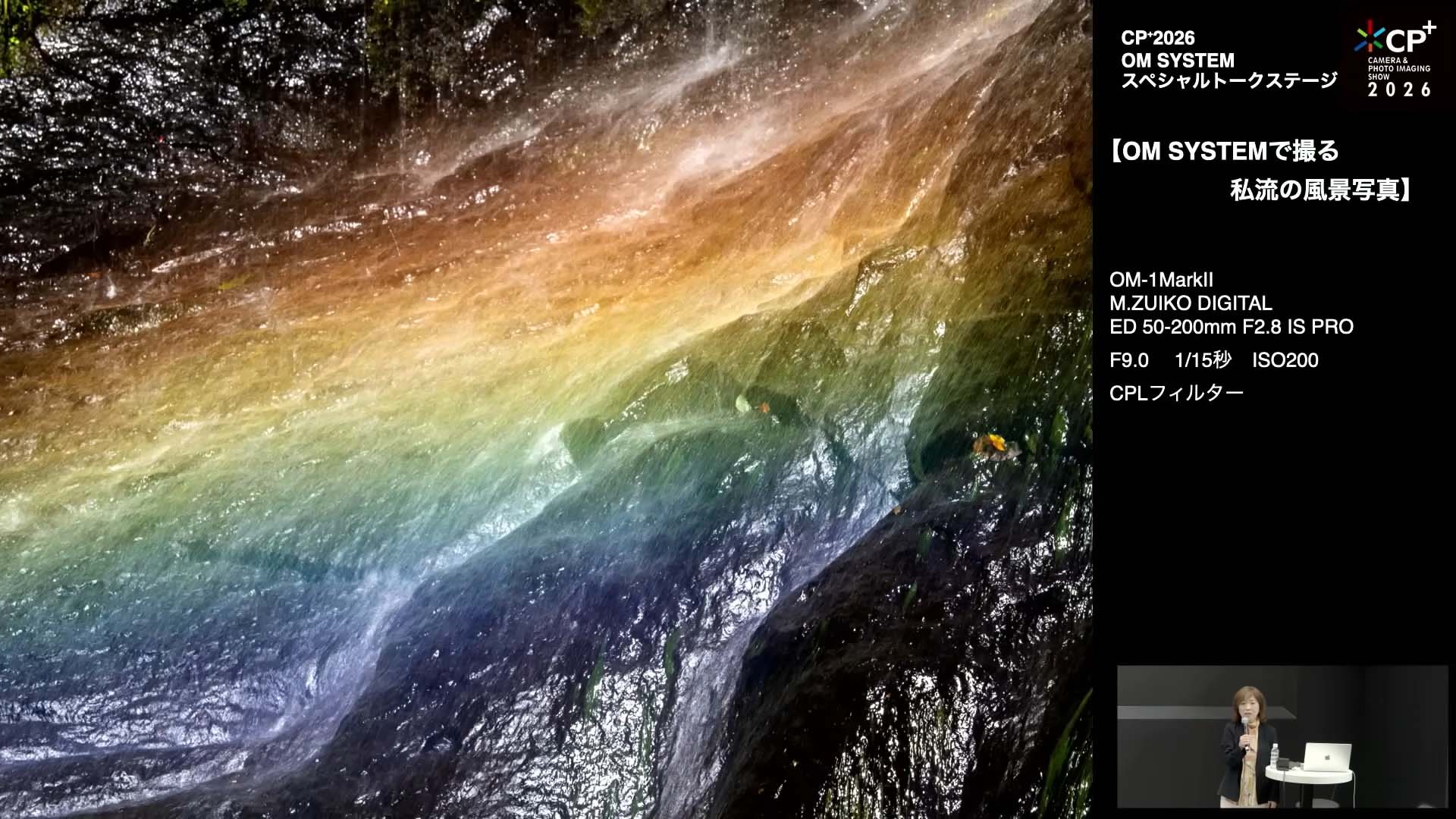Click the 'OM SYSTEM' text in the header
This screenshot has height=819, width=1456.
point(1178,60)
